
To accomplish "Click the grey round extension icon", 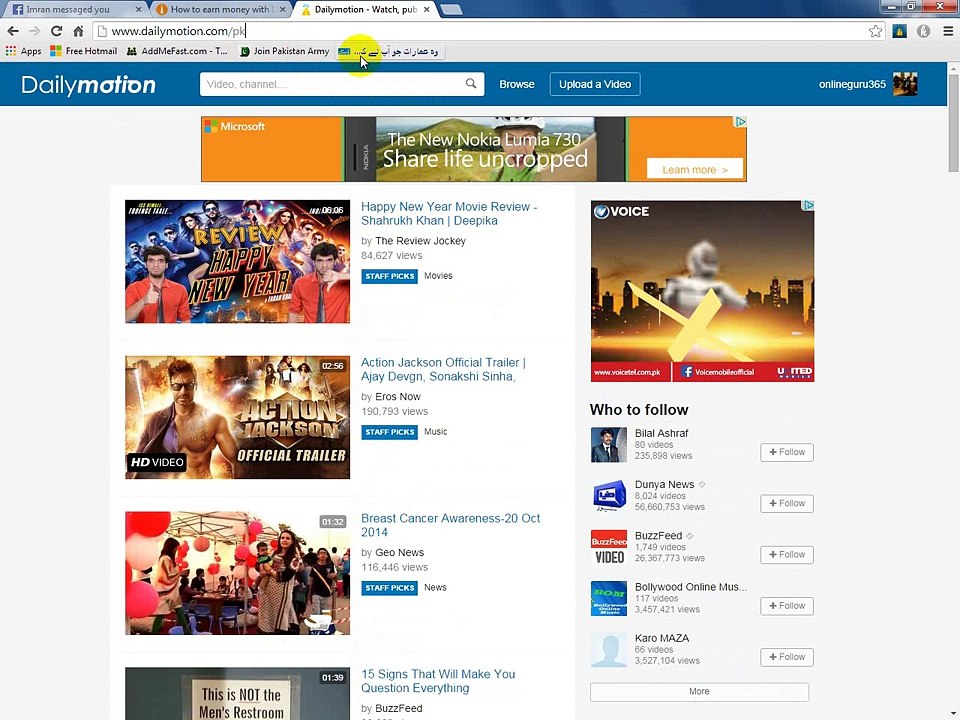I will 923,31.
